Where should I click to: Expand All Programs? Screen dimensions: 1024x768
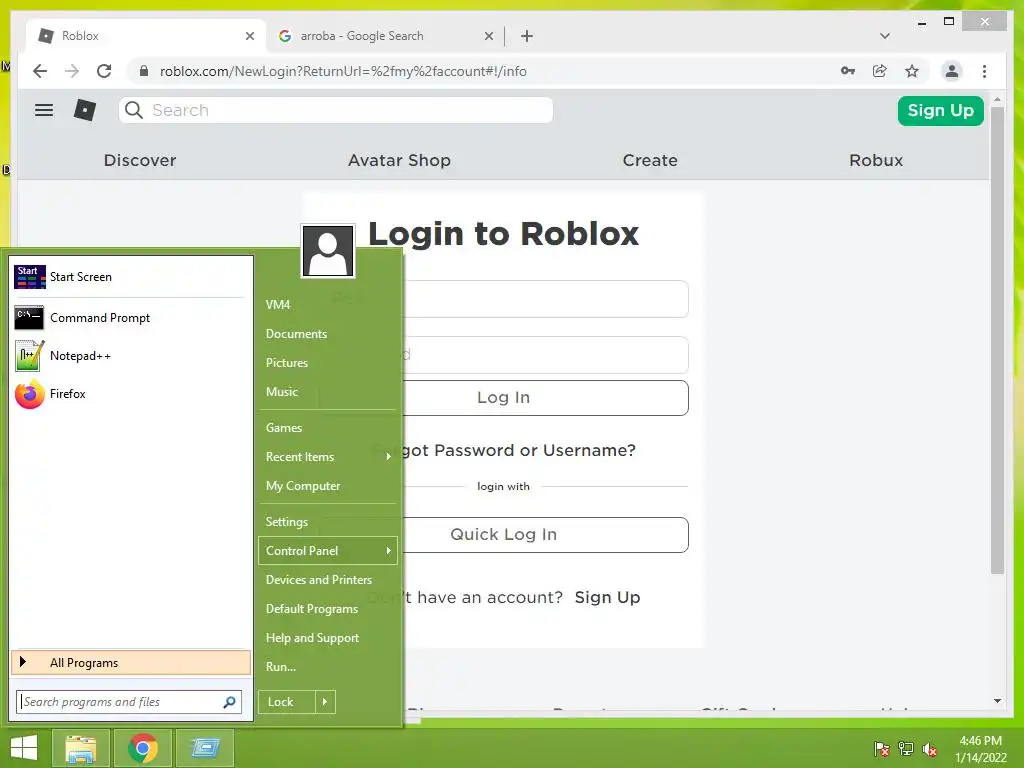pos(131,663)
